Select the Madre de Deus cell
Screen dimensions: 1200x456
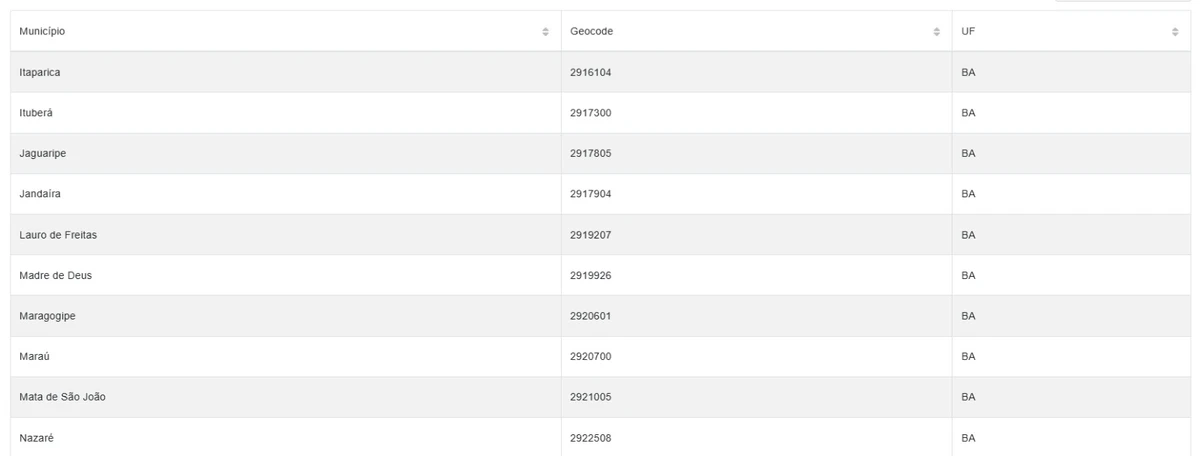[286, 275]
